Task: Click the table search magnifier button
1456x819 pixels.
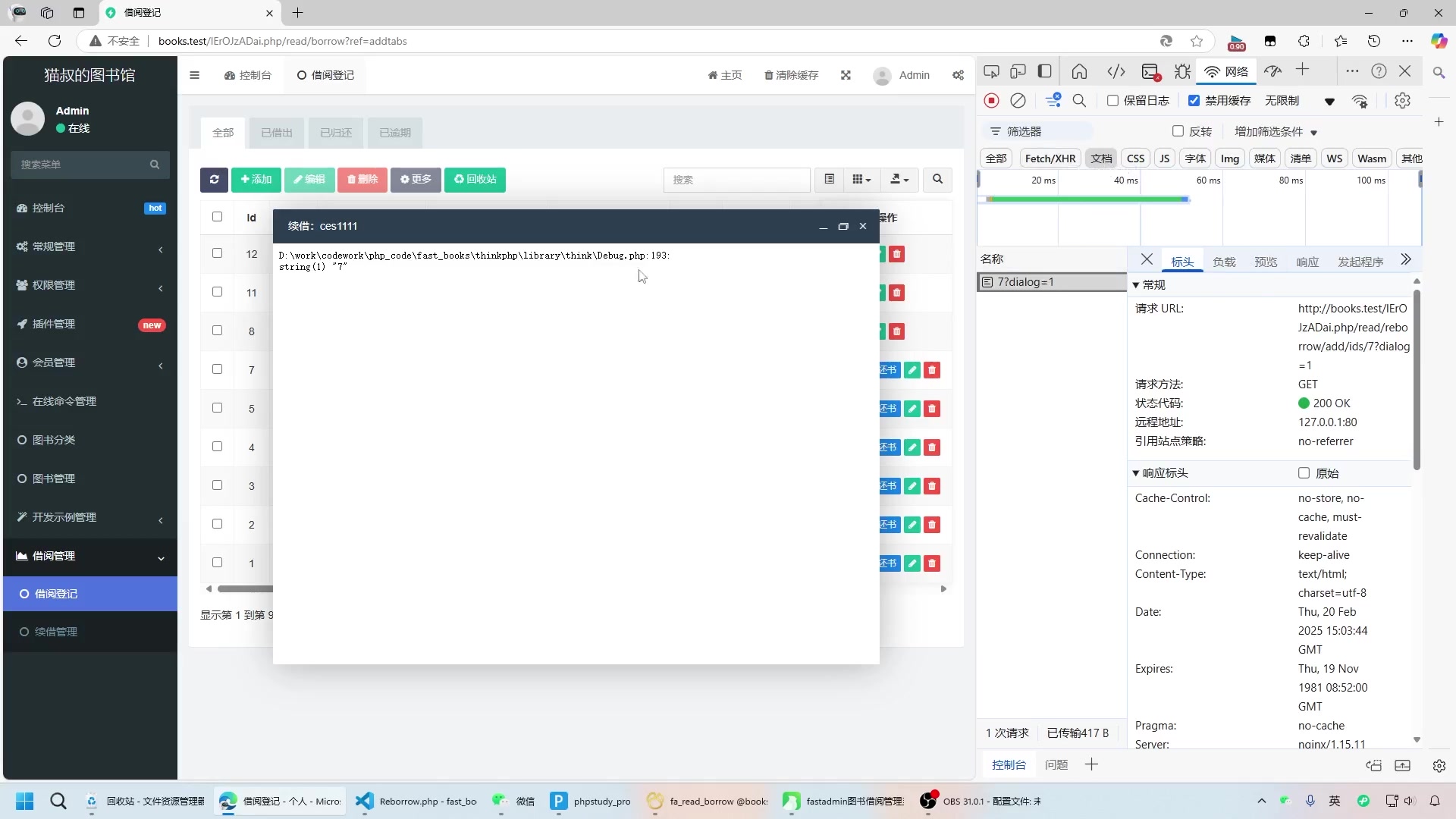Action: [x=937, y=180]
